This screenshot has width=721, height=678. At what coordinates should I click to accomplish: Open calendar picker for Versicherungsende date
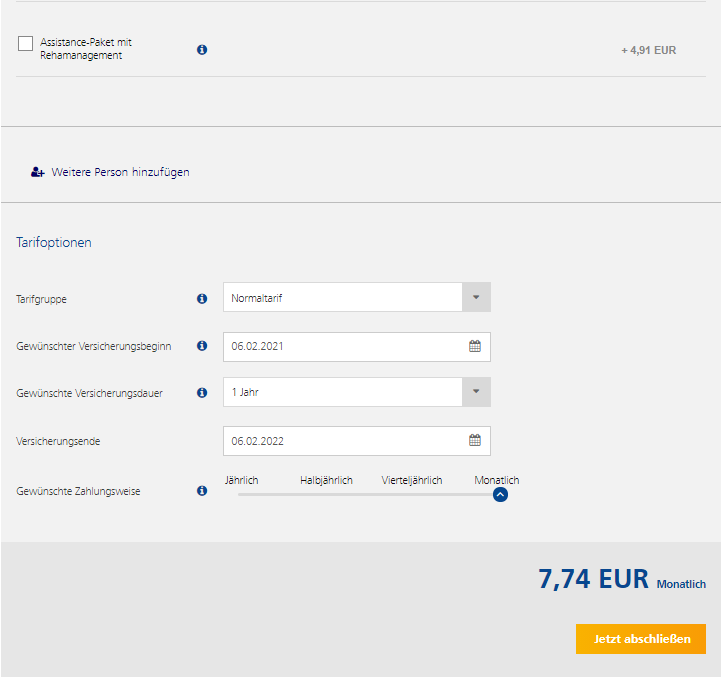475,440
